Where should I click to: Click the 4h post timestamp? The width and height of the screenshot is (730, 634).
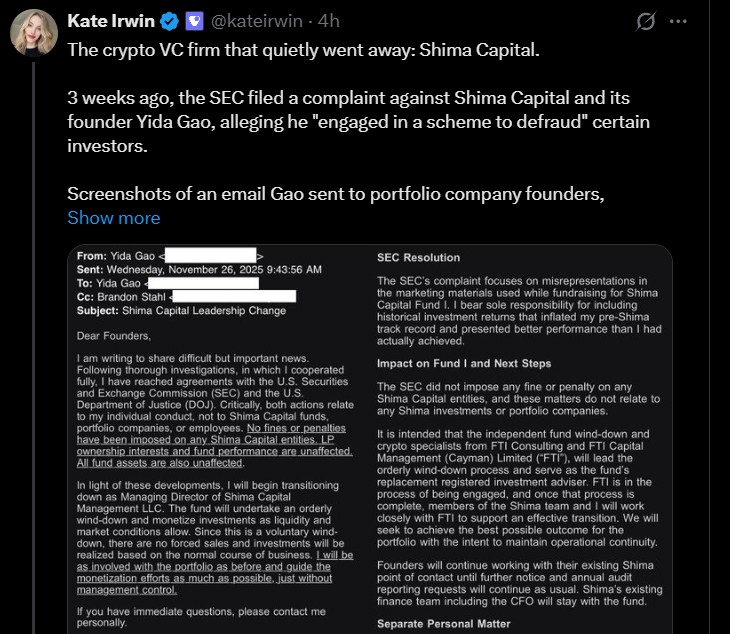328,21
